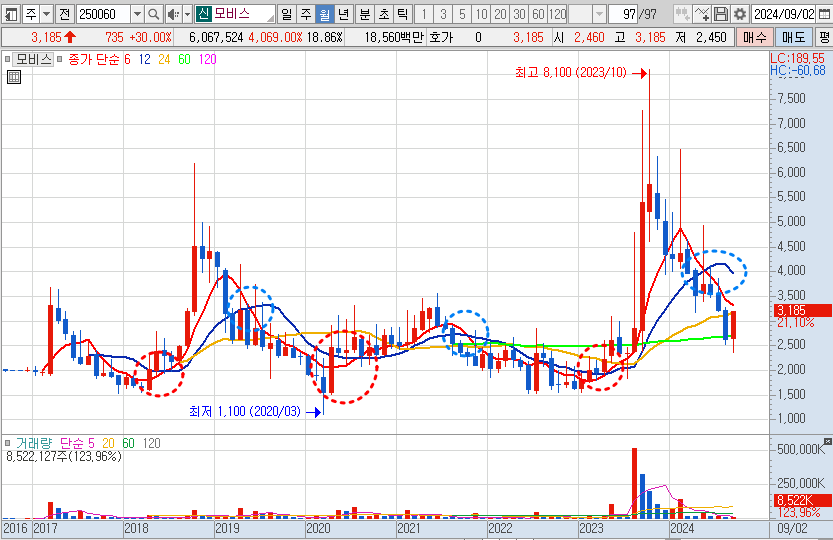Viewport: 833px width, 540px height.
Task: Click volume average legend 단순 5
Action: (x=77, y=443)
